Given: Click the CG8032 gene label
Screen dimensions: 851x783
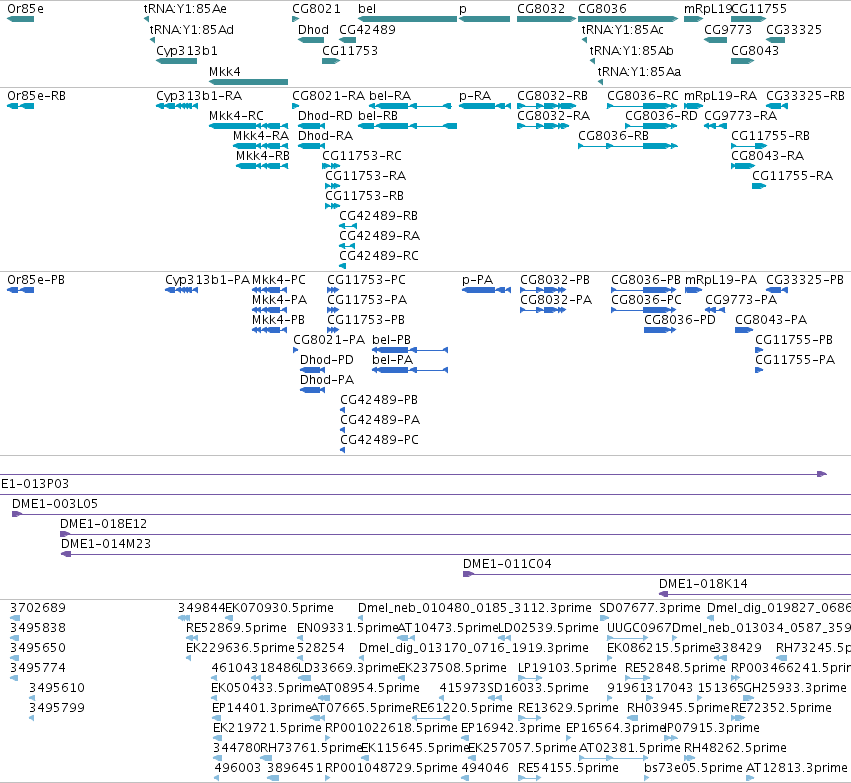Looking at the screenshot, I should [x=541, y=9].
